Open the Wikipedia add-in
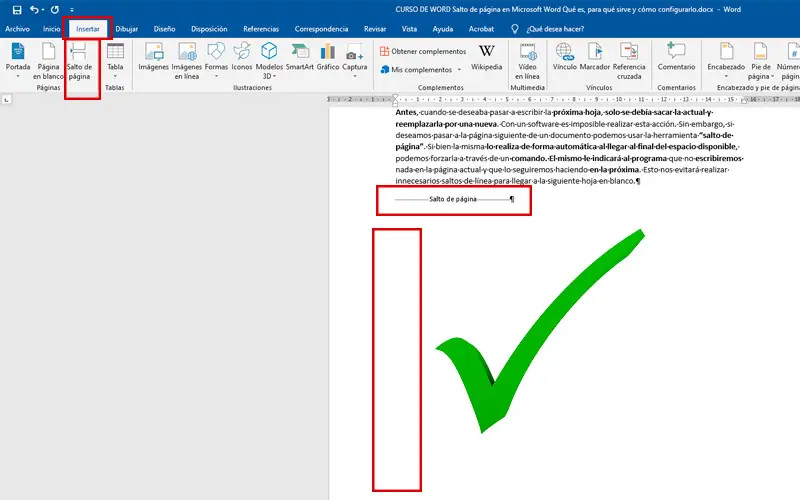The image size is (800, 500). (486, 57)
